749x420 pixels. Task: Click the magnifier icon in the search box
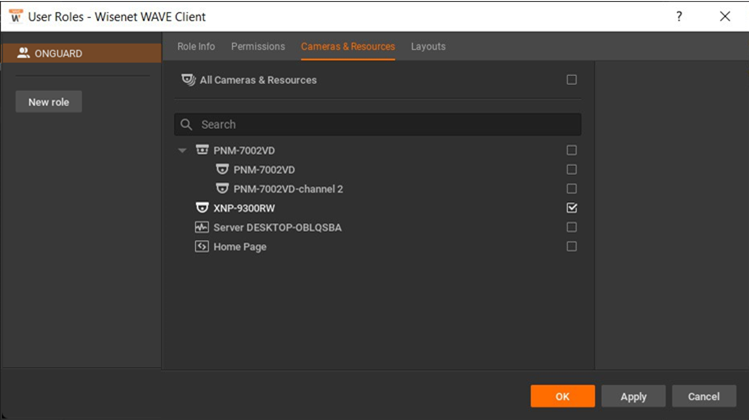[x=186, y=125]
